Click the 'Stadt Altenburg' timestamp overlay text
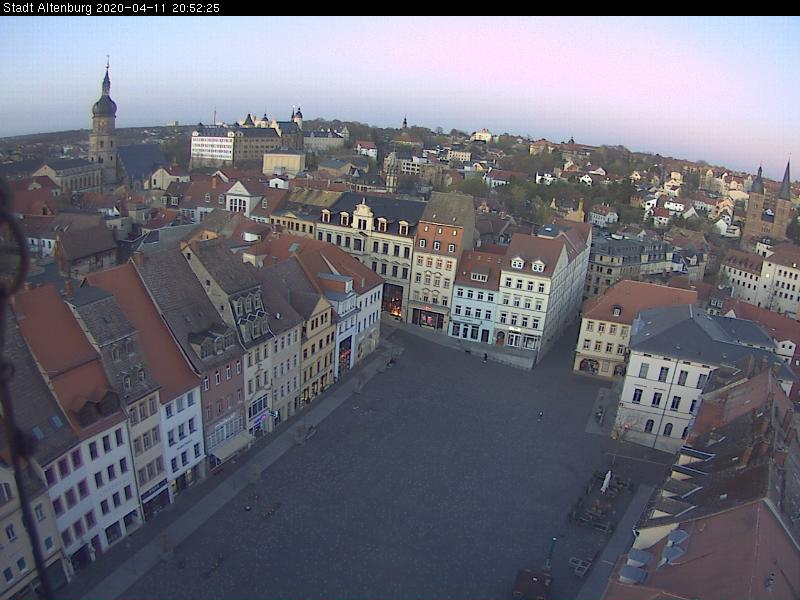 tap(111, 8)
